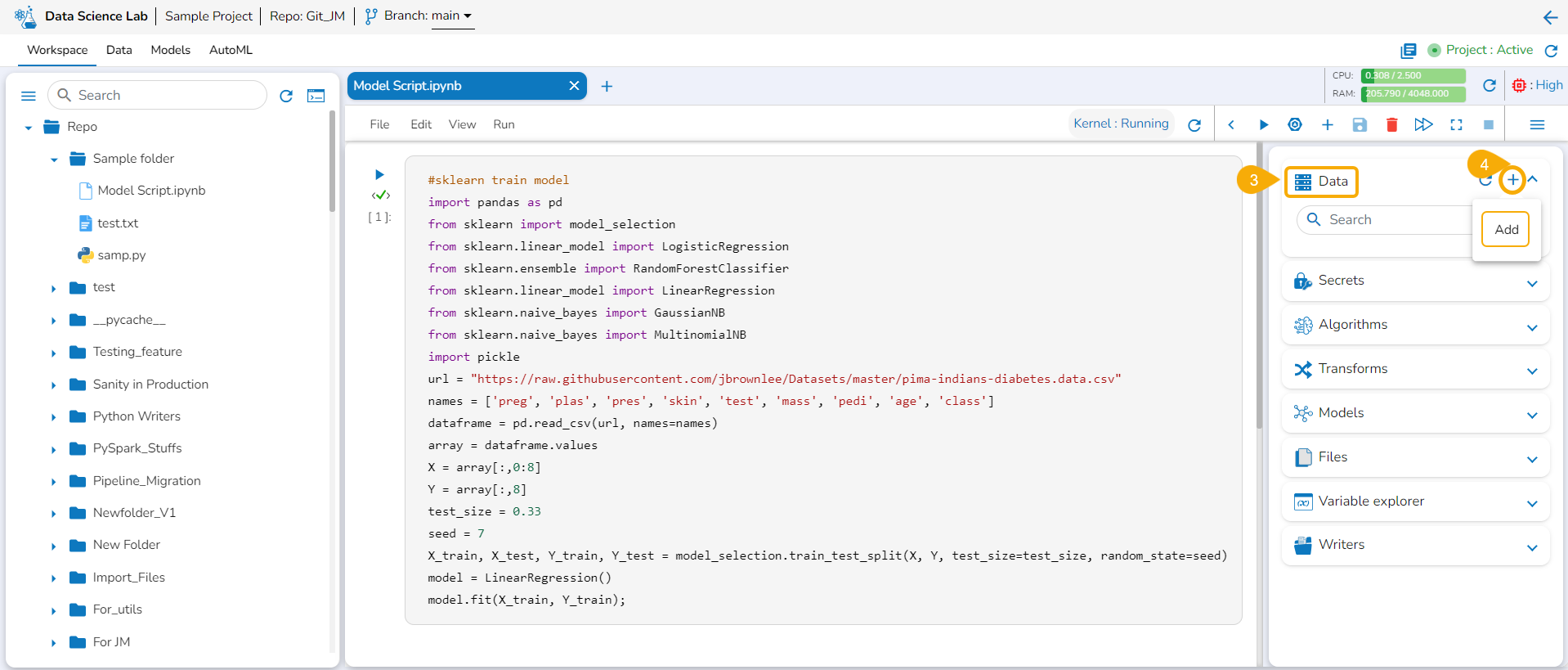Expand the Python Writers folder
This screenshot has height=670, width=1568.
(54, 417)
